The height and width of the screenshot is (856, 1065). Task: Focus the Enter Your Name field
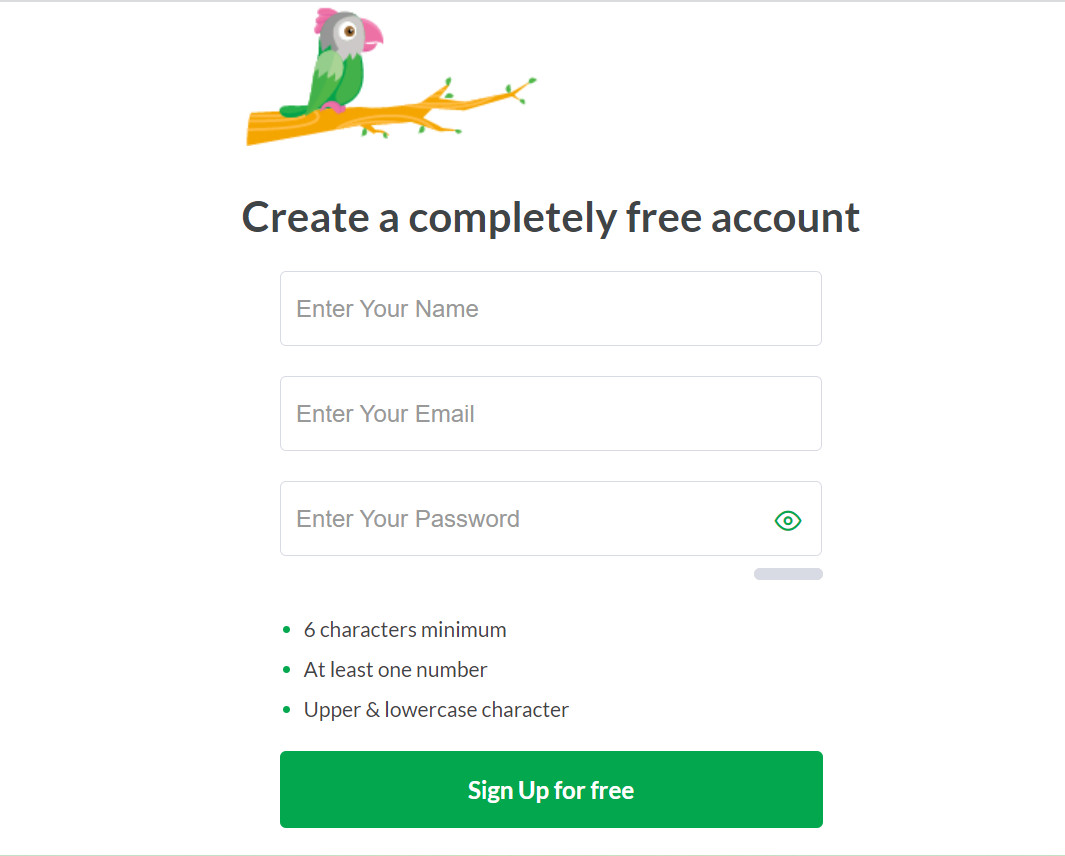[550, 309]
